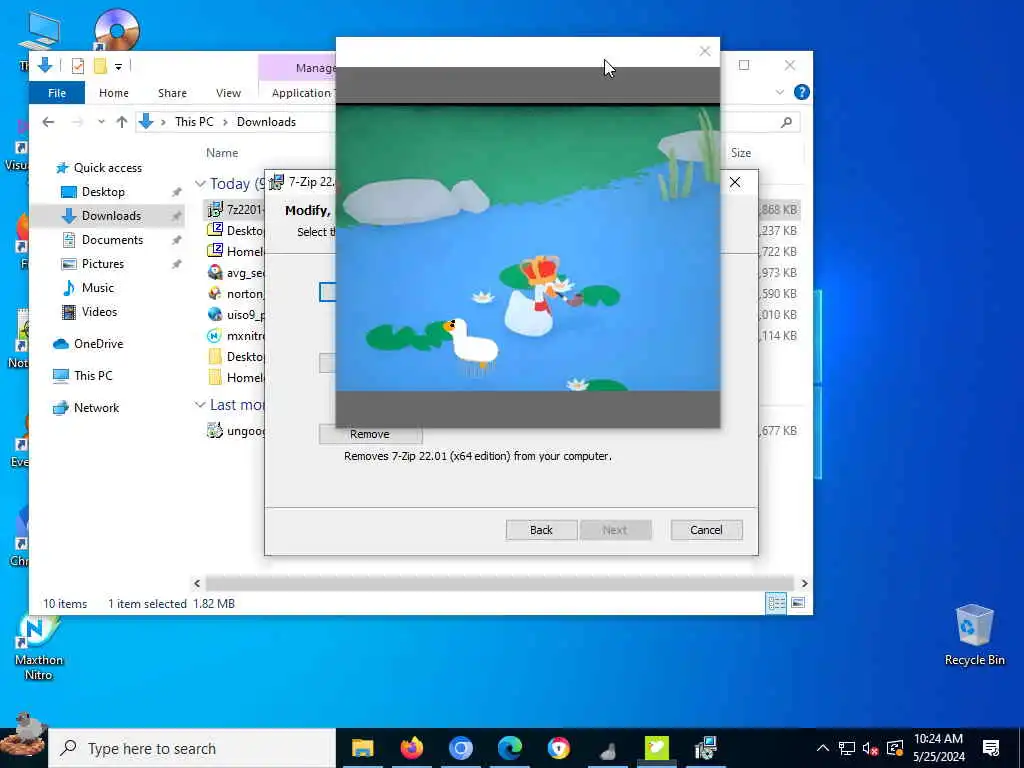Click the Explorer search magnifier icon
The image size is (1024, 768).
[x=786, y=122]
